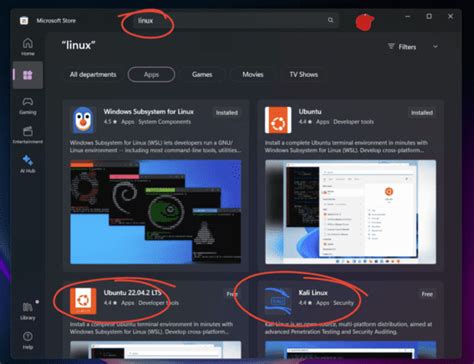
Task: Click the WSL description text
Action: 155,147
